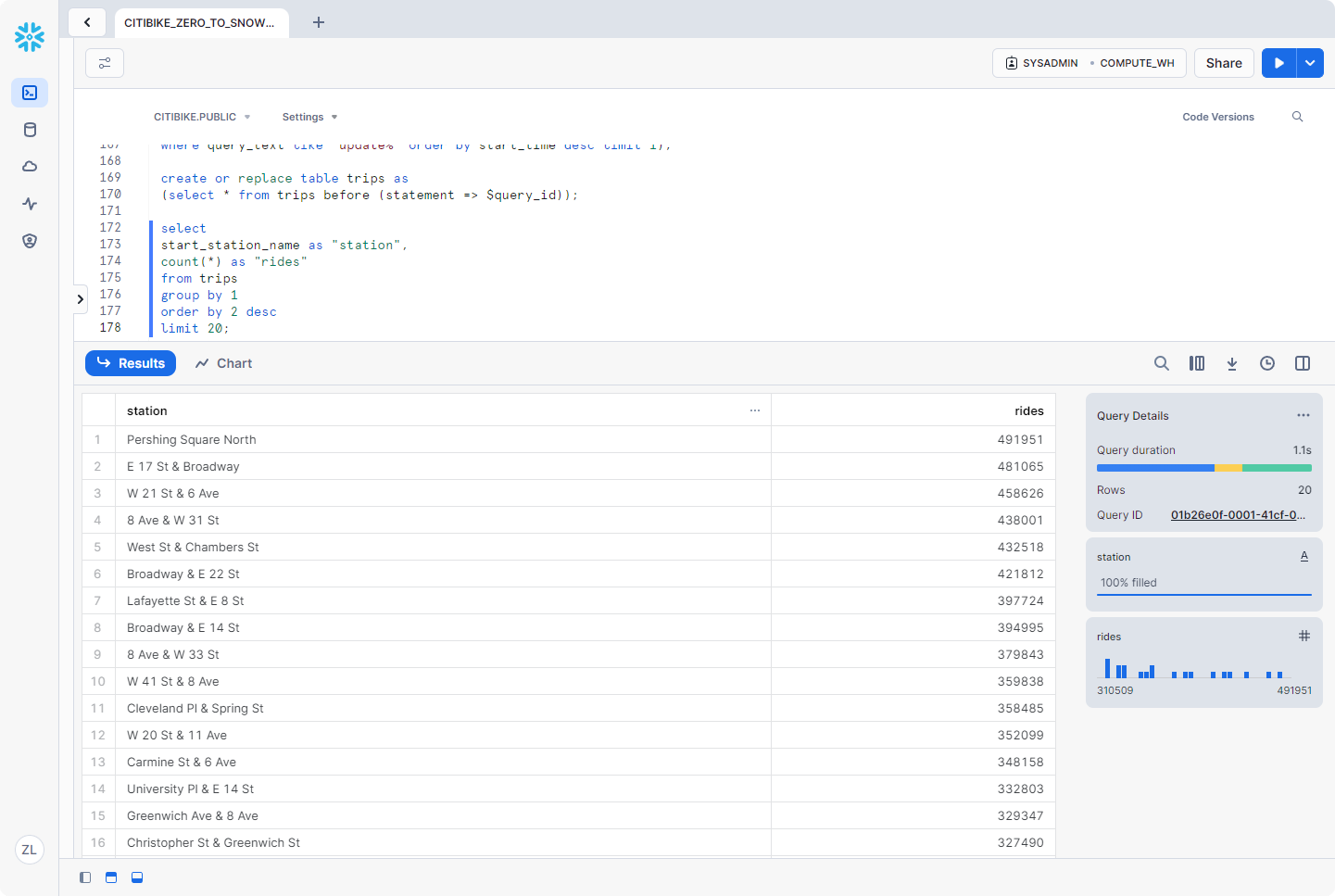
Task: Open the Worksheets icon in left sidebar
Action: click(30, 93)
